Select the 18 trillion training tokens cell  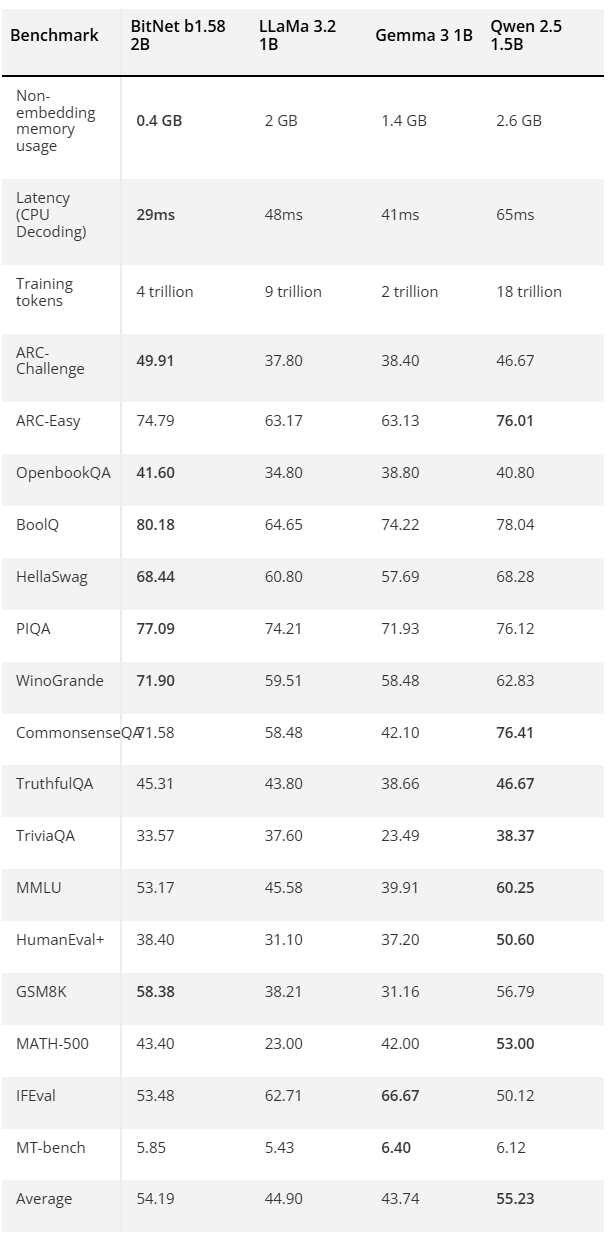click(x=529, y=292)
